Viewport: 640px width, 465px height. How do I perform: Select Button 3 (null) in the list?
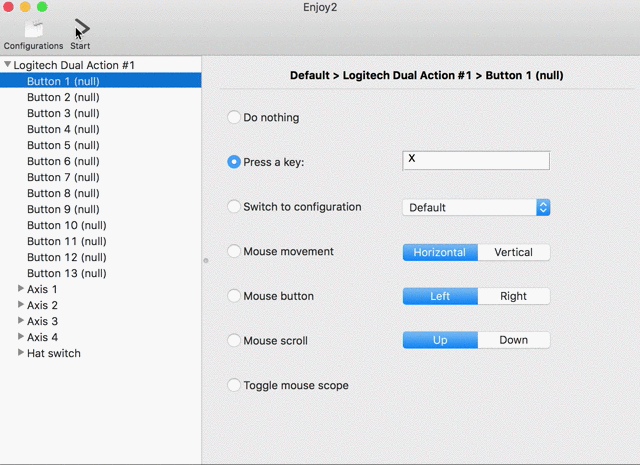100,113
